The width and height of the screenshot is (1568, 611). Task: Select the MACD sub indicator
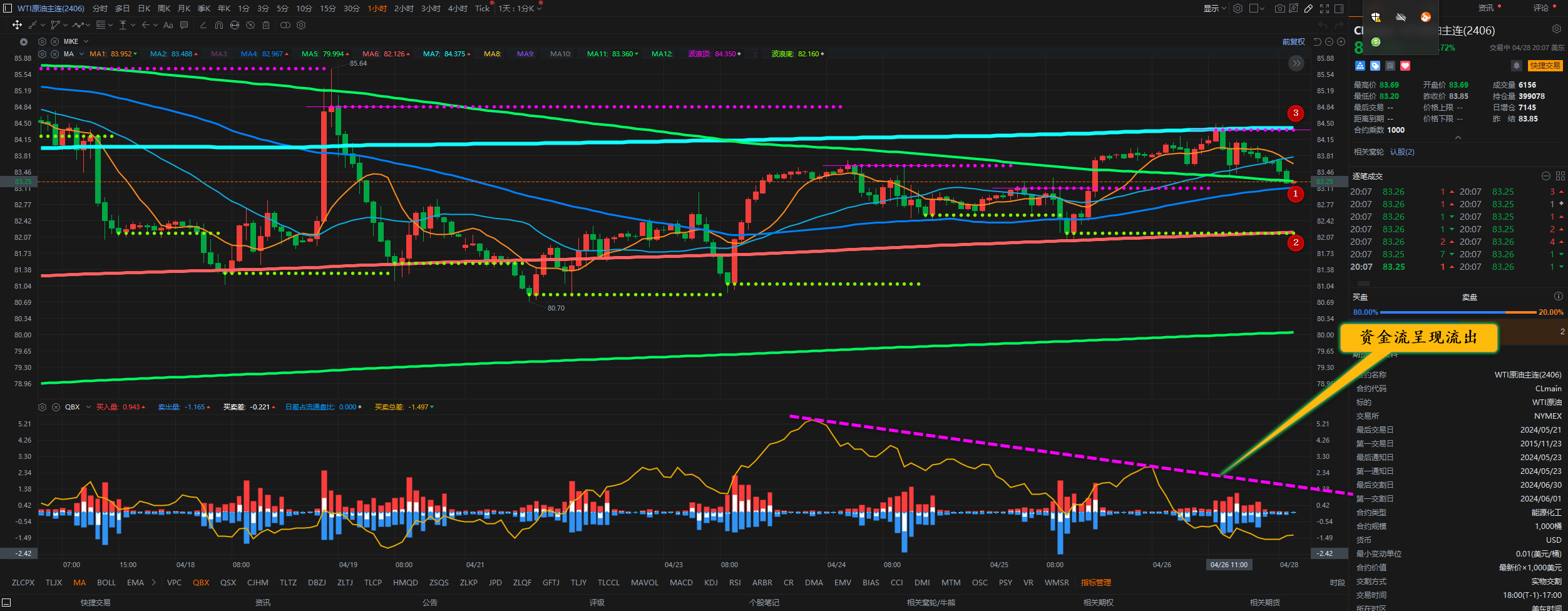tap(681, 582)
